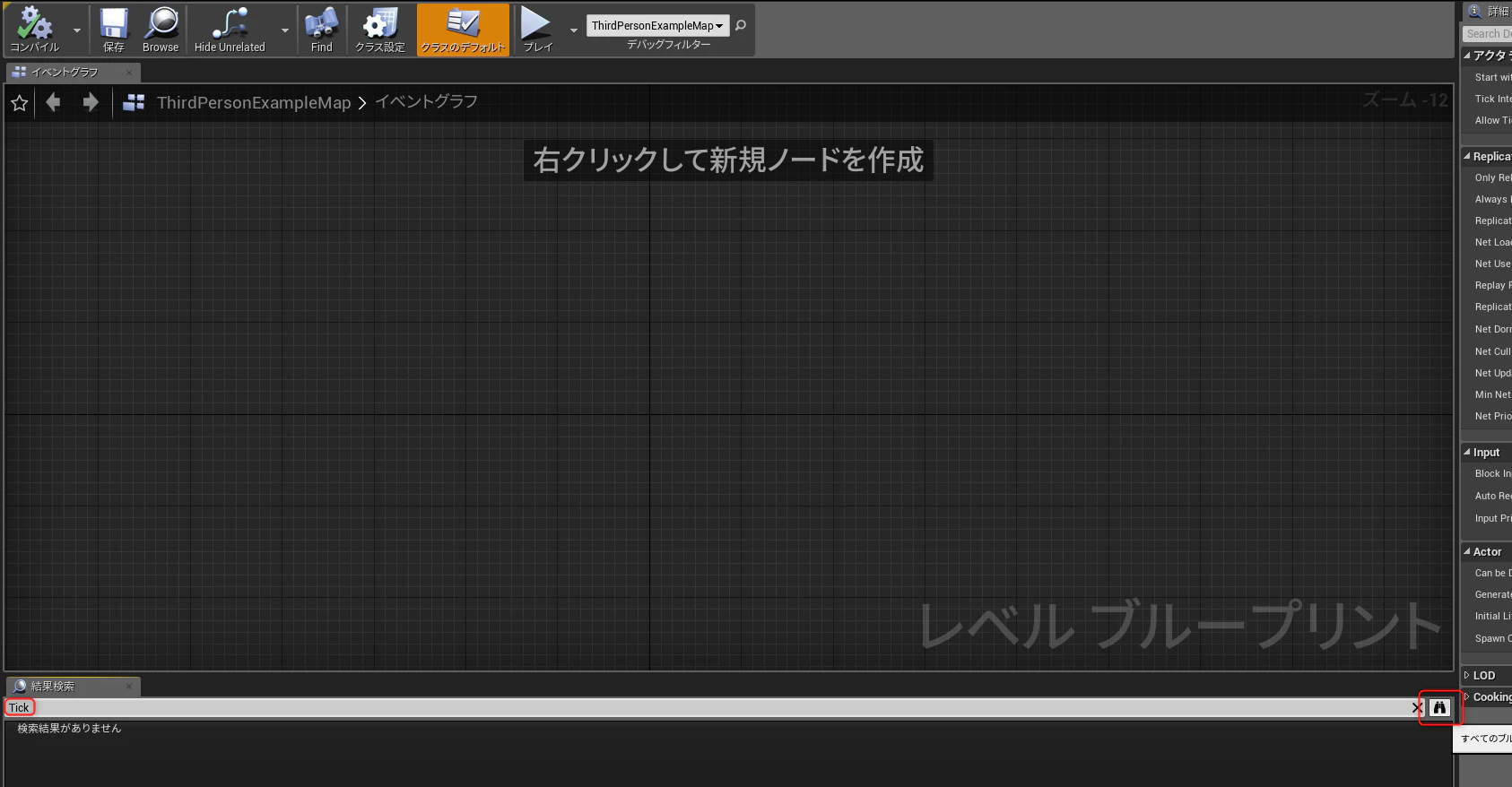Toggle Class Defaults (クラスのデフォルト) button

tap(463, 30)
